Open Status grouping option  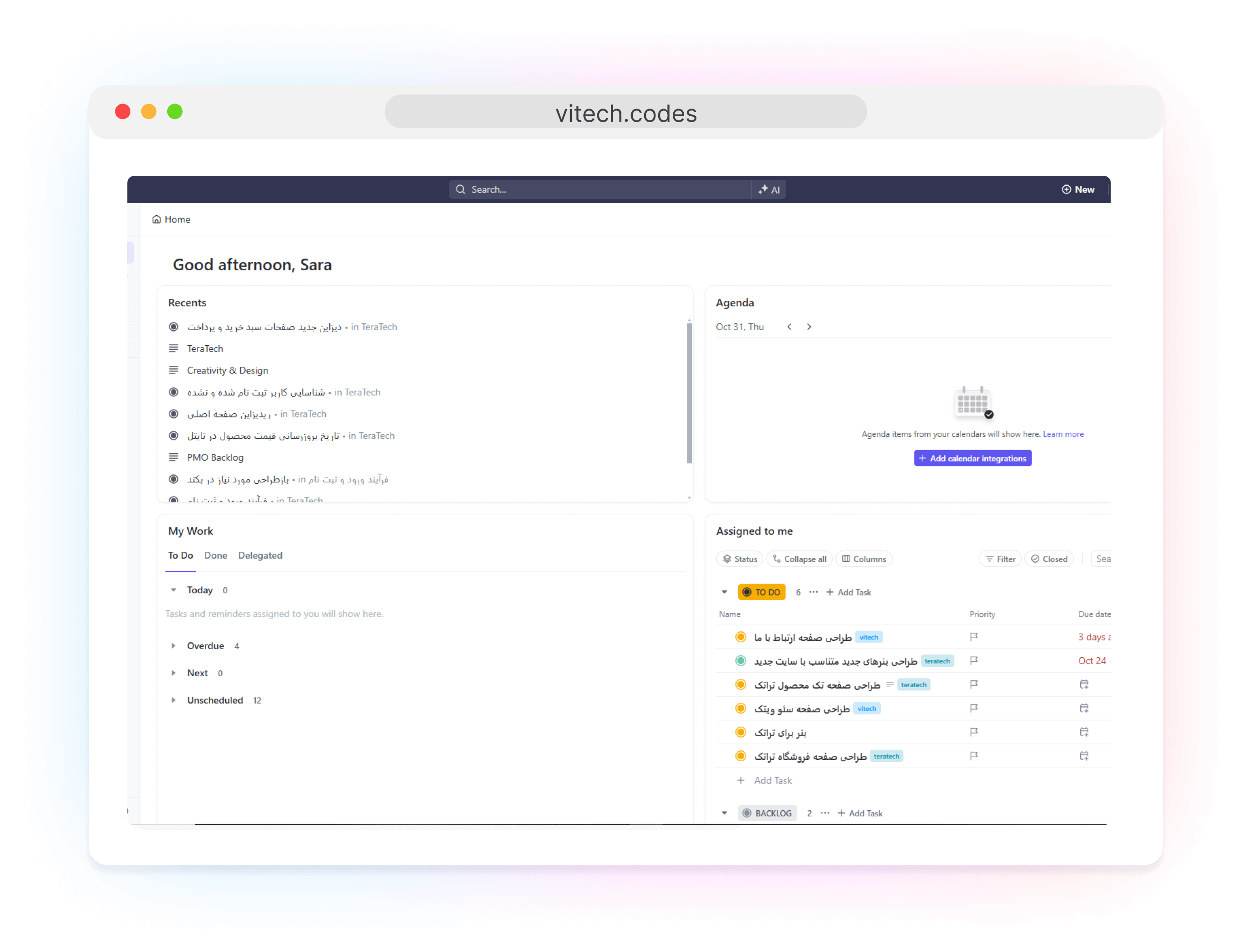740,559
